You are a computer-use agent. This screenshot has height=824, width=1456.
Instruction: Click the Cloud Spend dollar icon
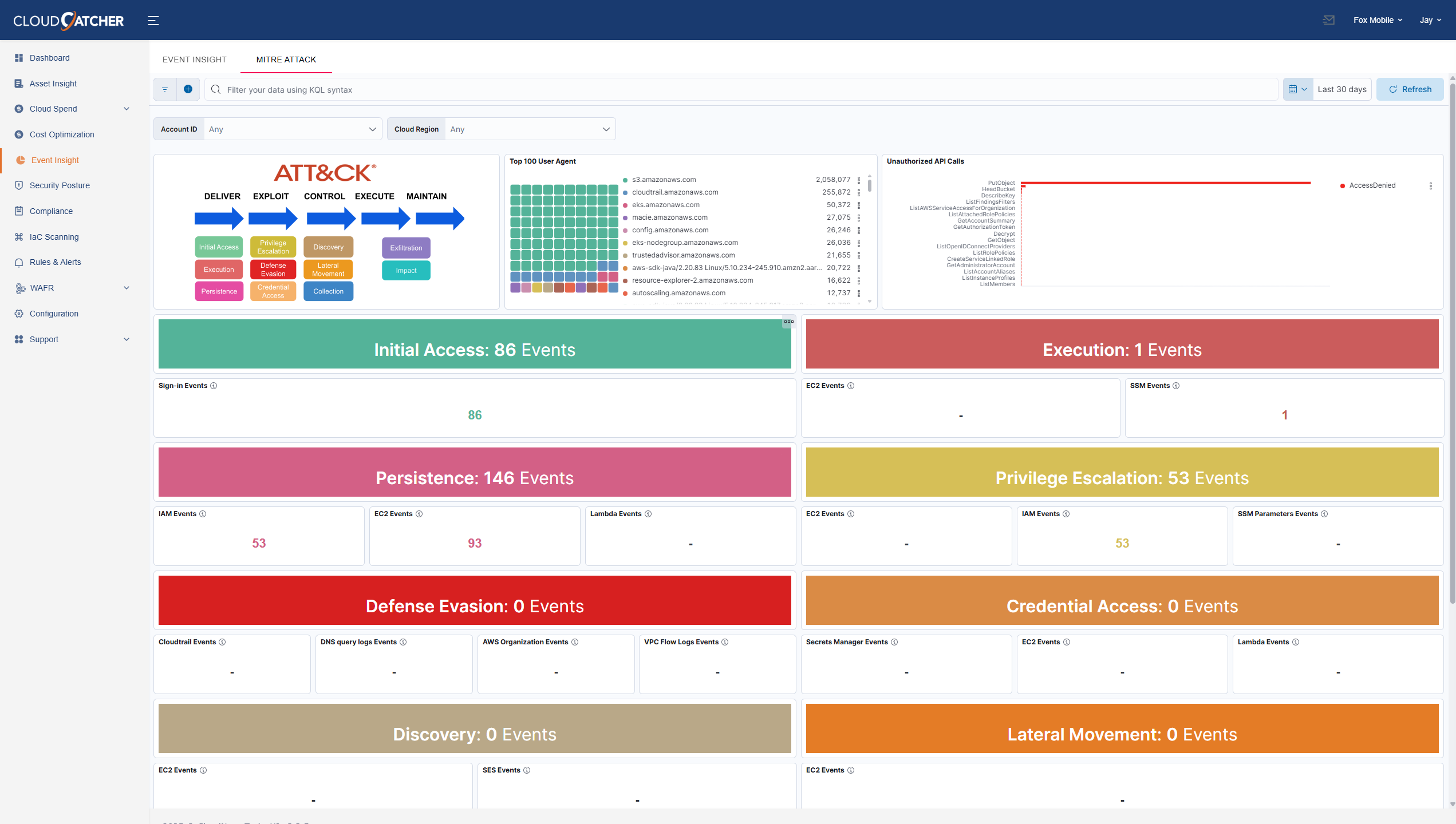click(x=19, y=109)
